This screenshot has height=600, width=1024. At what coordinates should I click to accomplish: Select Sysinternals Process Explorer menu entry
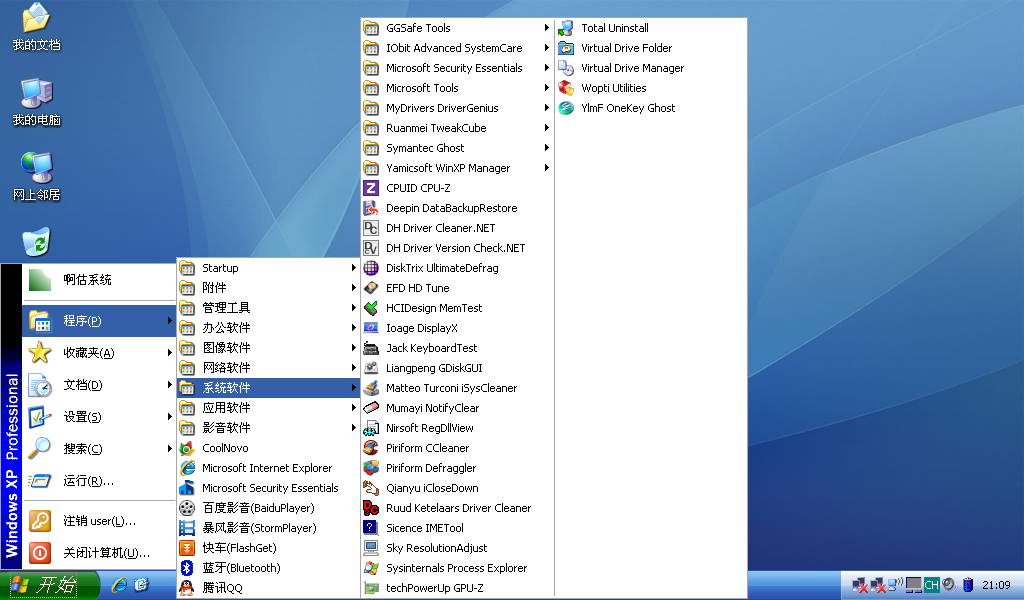coord(456,568)
